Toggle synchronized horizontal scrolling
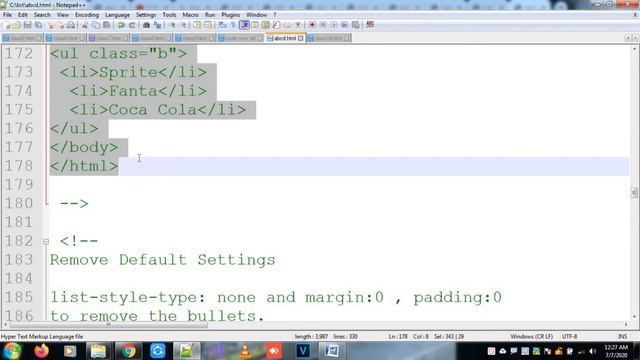Image resolution: width=640 pixels, height=360 pixels. 208,25
